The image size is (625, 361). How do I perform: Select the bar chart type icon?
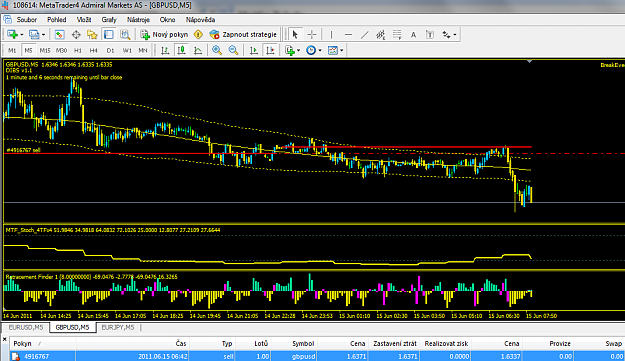165,50
